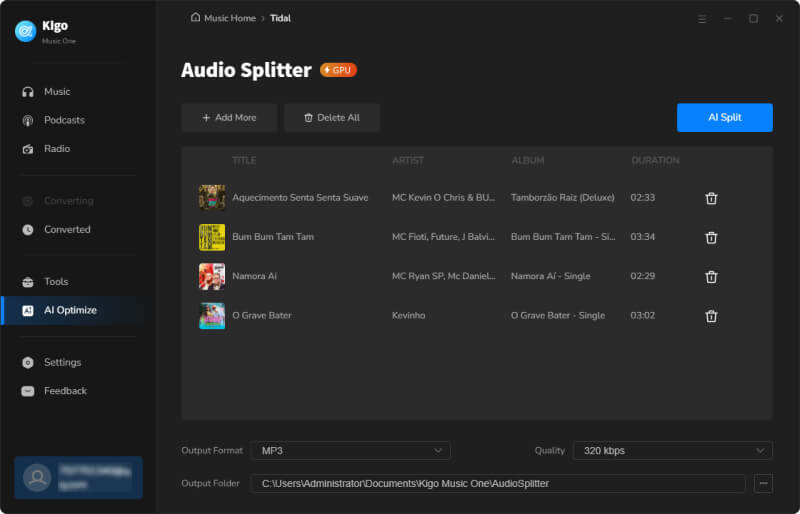Select the 'O Grave Bater' title text
This screenshot has width=800, height=514.
coord(262,315)
